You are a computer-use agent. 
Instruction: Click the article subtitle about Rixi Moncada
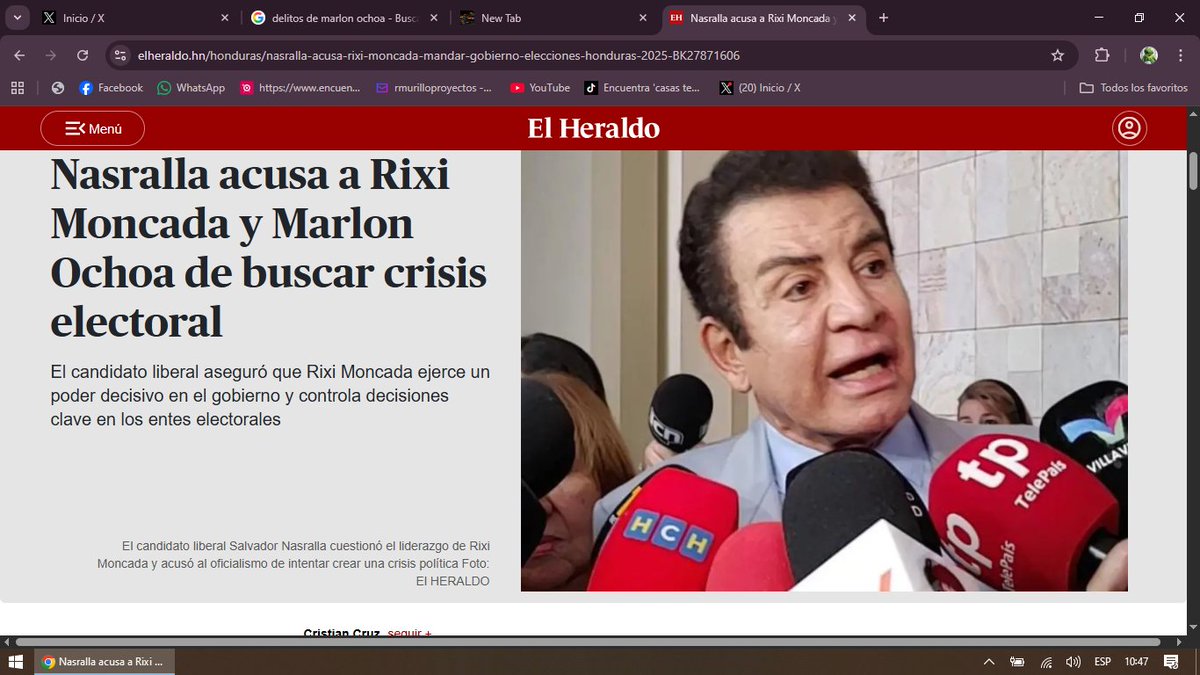pyautogui.click(x=270, y=396)
